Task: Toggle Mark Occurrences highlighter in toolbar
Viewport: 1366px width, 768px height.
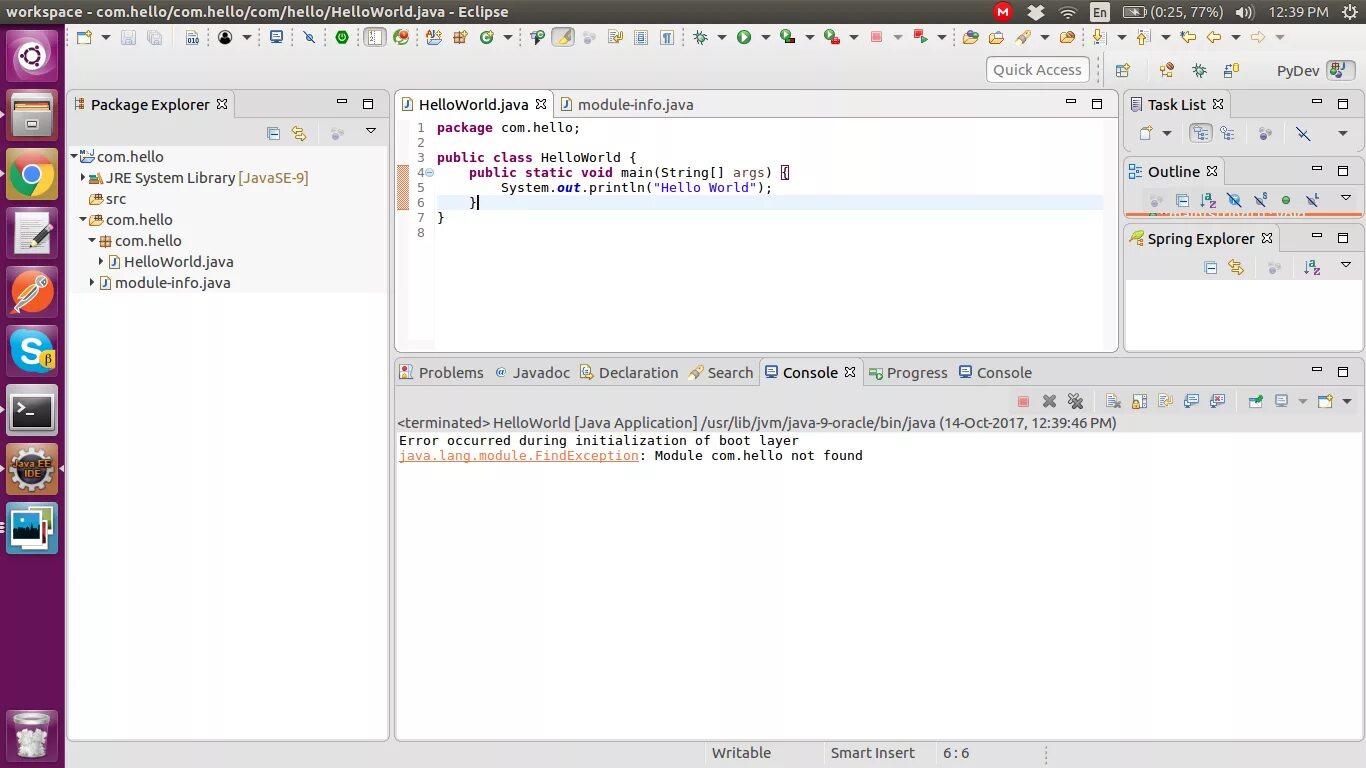Action: point(562,37)
